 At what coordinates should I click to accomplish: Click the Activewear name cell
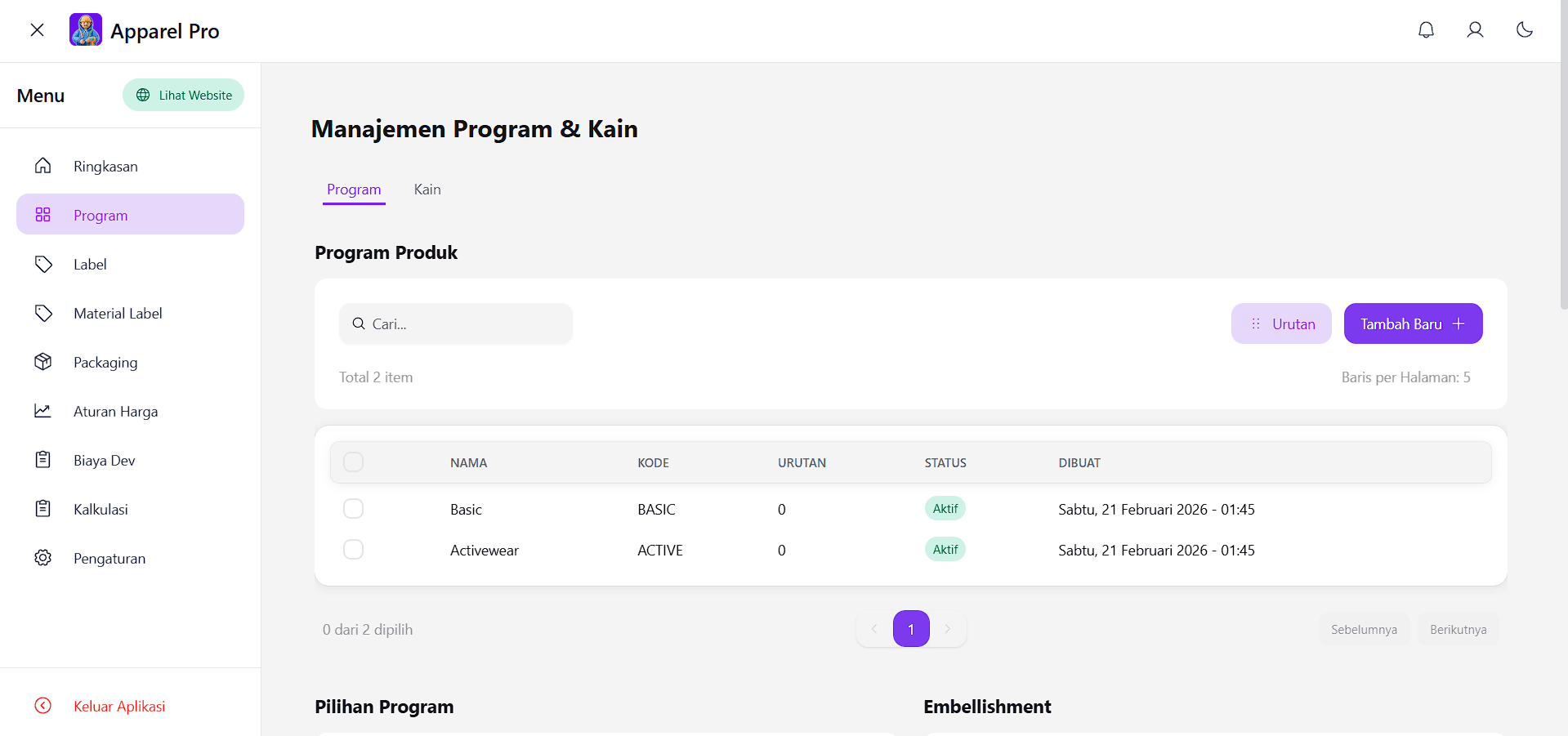pyautogui.click(x=484, y=551)
